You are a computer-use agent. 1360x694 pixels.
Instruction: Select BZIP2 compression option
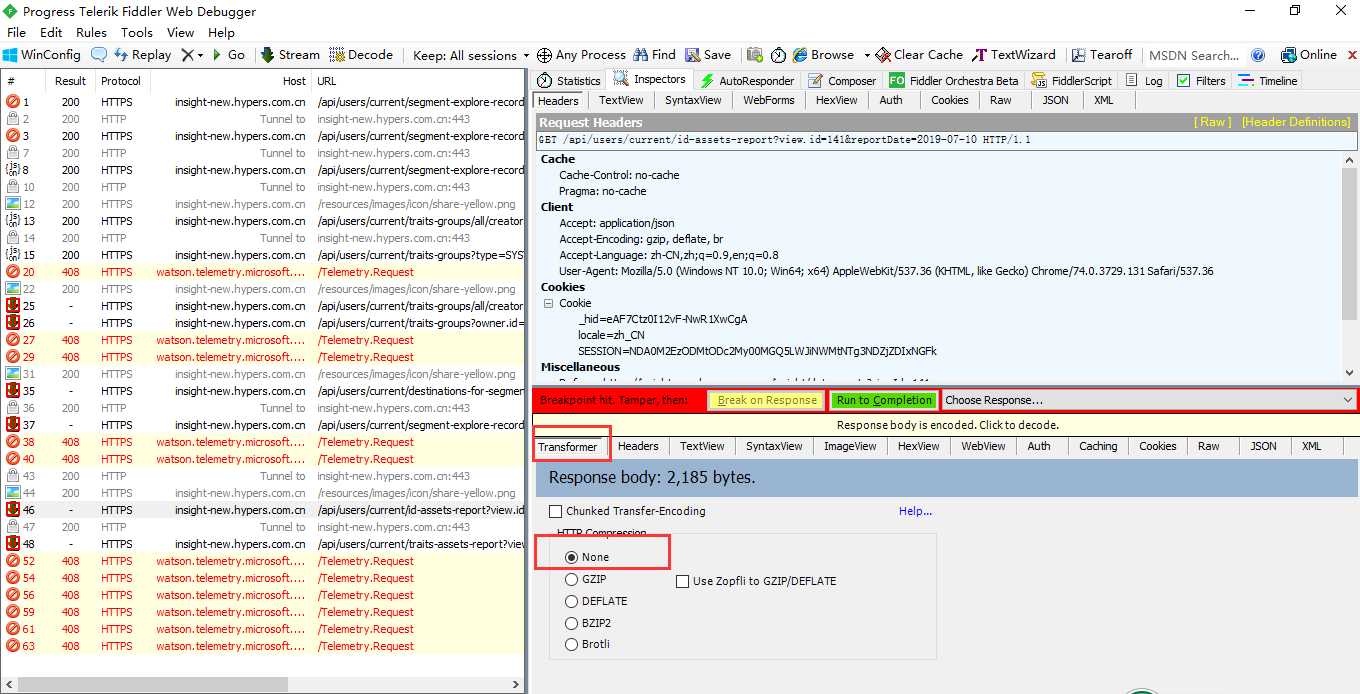pyautogui.click(x=572, y=623)
